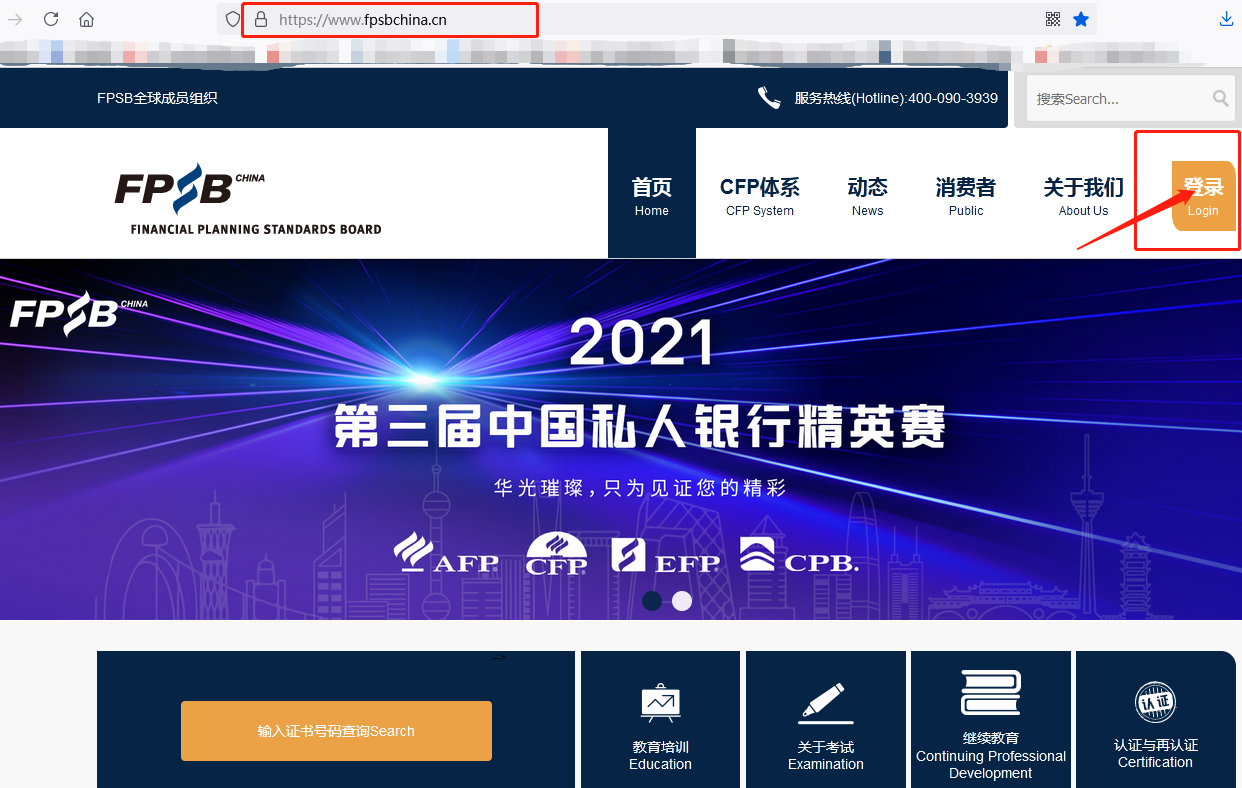Screen dimensions: 1242x788
Task: Click the QR code icon in address bar
Action: point(1052,19)
